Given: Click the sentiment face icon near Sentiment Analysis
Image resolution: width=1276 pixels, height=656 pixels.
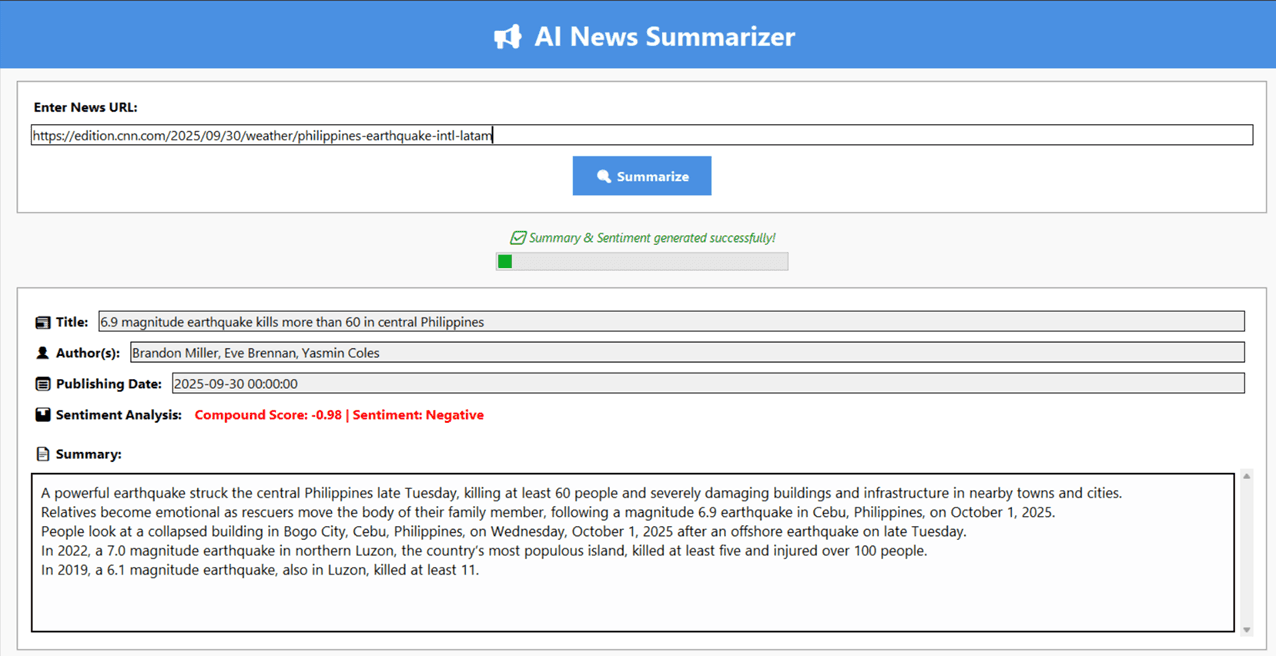Looking at the screenshot, I should [41, 414].
